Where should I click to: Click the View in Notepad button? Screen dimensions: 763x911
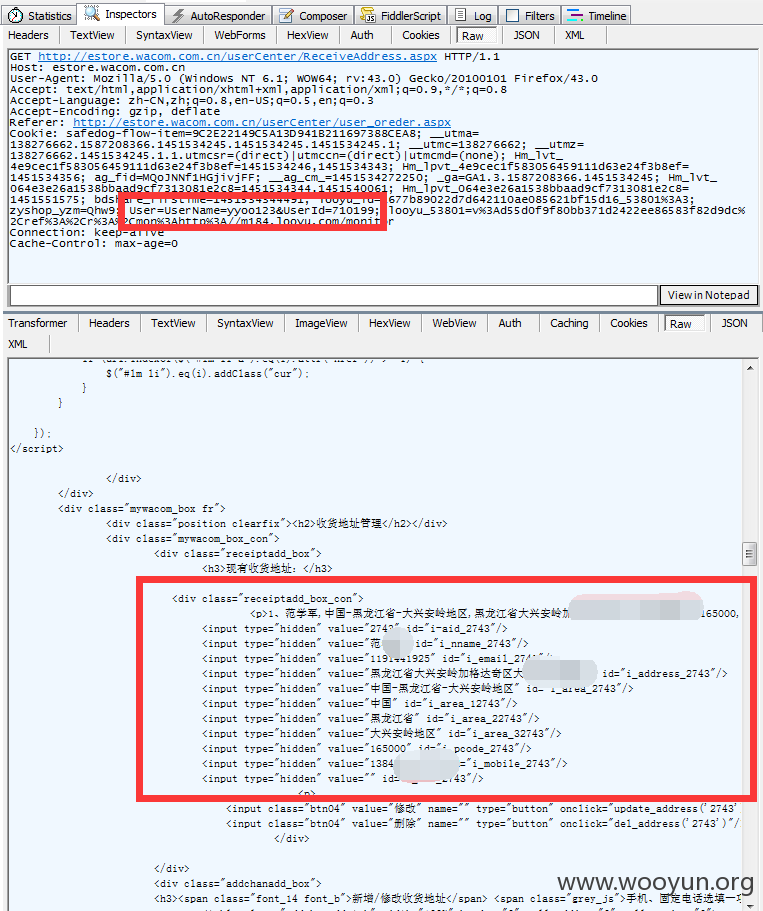[708, 295]
